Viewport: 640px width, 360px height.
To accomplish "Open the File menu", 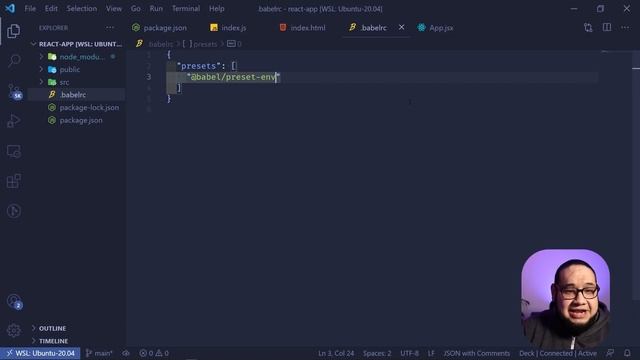I will point(30,9).
